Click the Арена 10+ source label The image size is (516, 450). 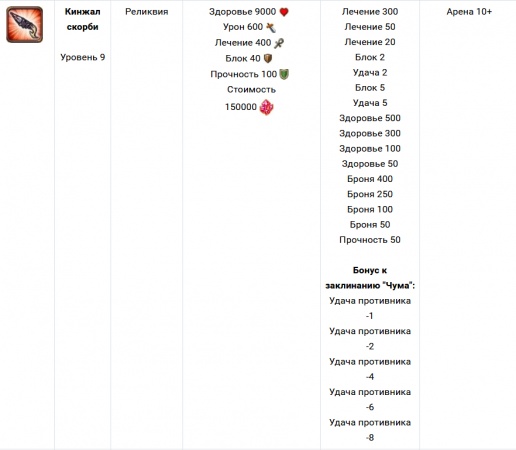469,12
